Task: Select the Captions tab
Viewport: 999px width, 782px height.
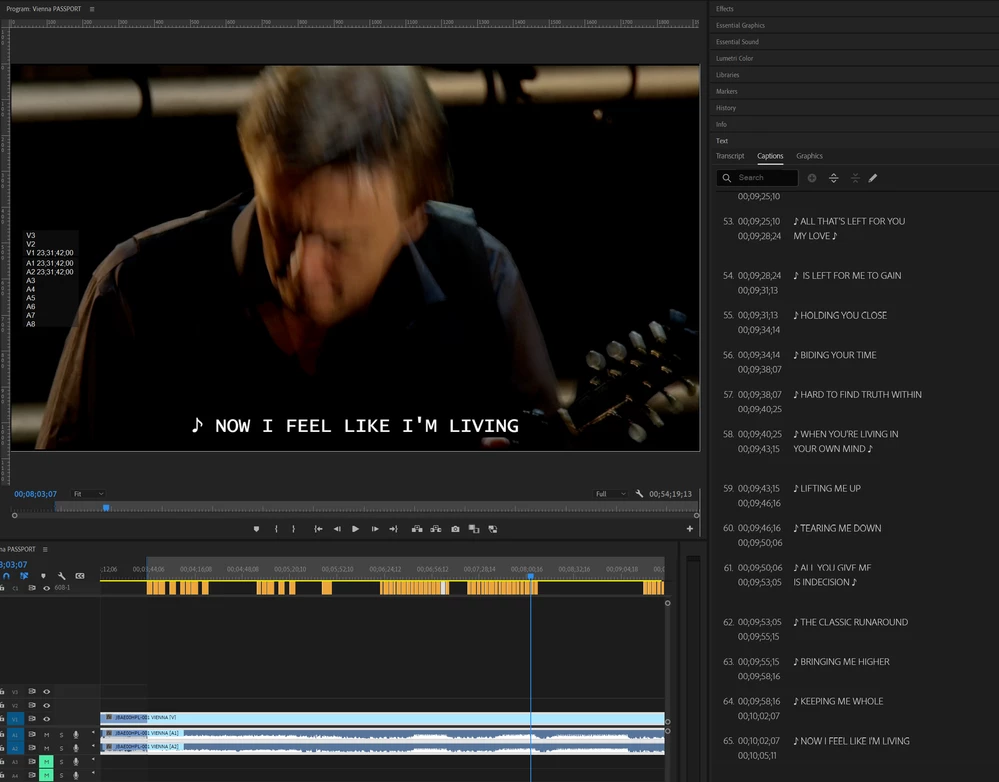Action: (x=770, y=156)
